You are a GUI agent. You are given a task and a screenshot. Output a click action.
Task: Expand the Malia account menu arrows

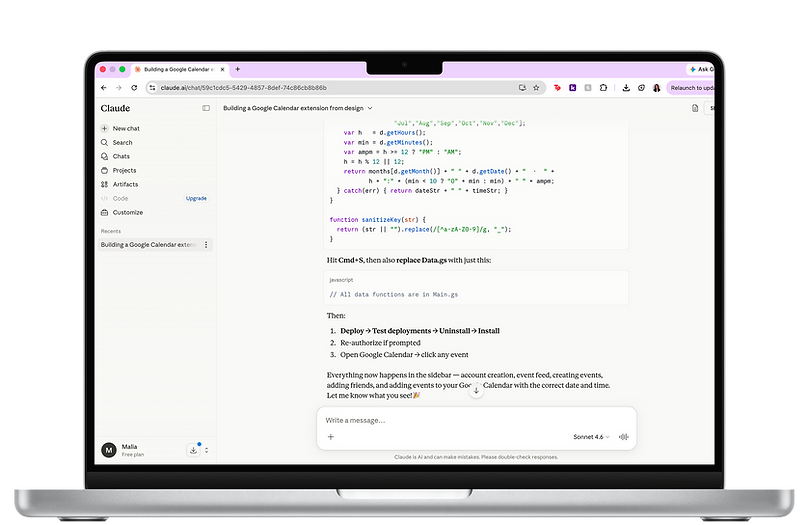tap(206, 450)
